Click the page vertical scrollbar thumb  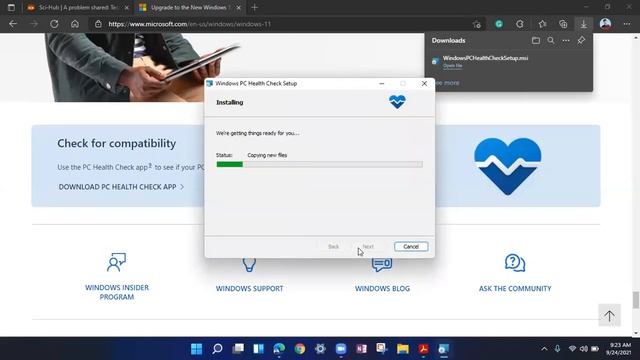click(x=636, y=300)
